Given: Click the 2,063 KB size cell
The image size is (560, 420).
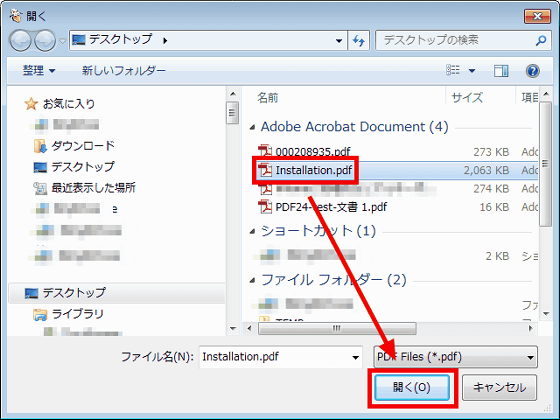Looking at the screenshot, I should pyautogui.click(x=486, y=170).
